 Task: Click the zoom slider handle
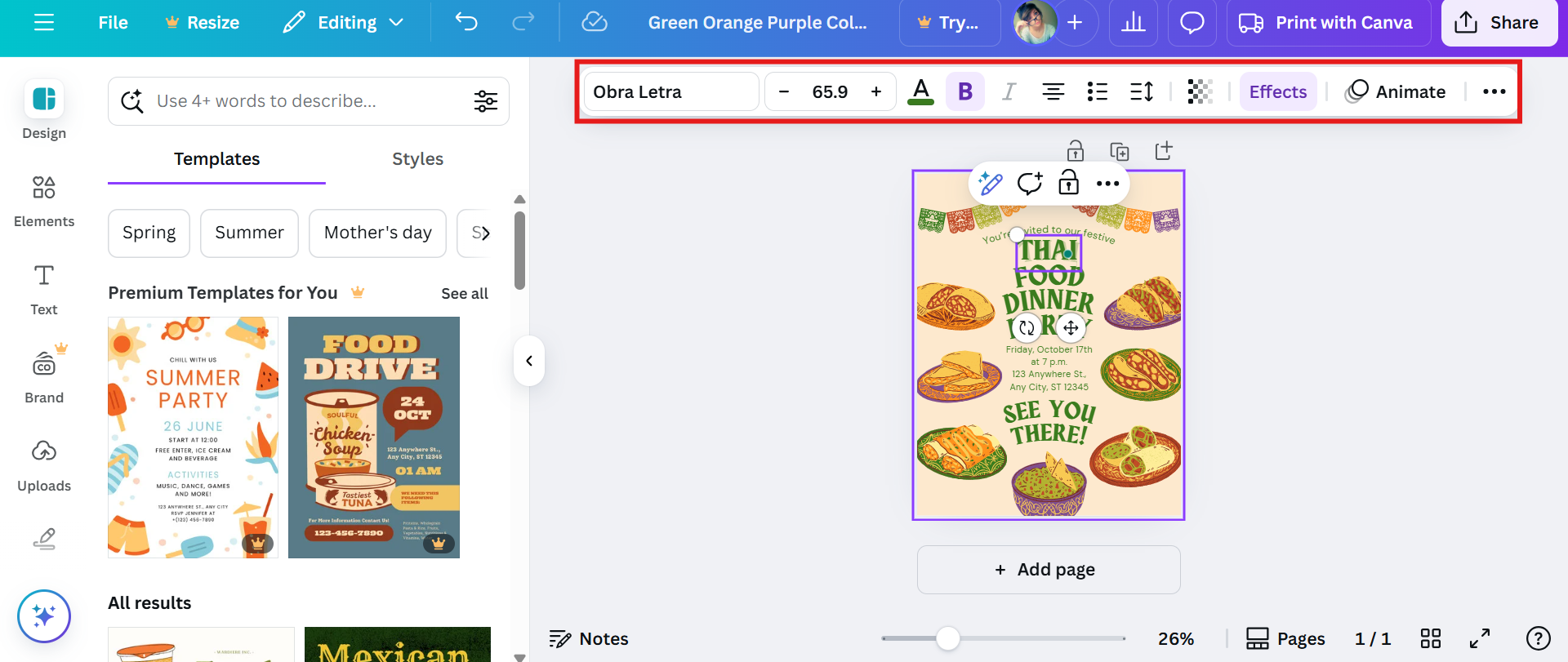pos(948,638)
